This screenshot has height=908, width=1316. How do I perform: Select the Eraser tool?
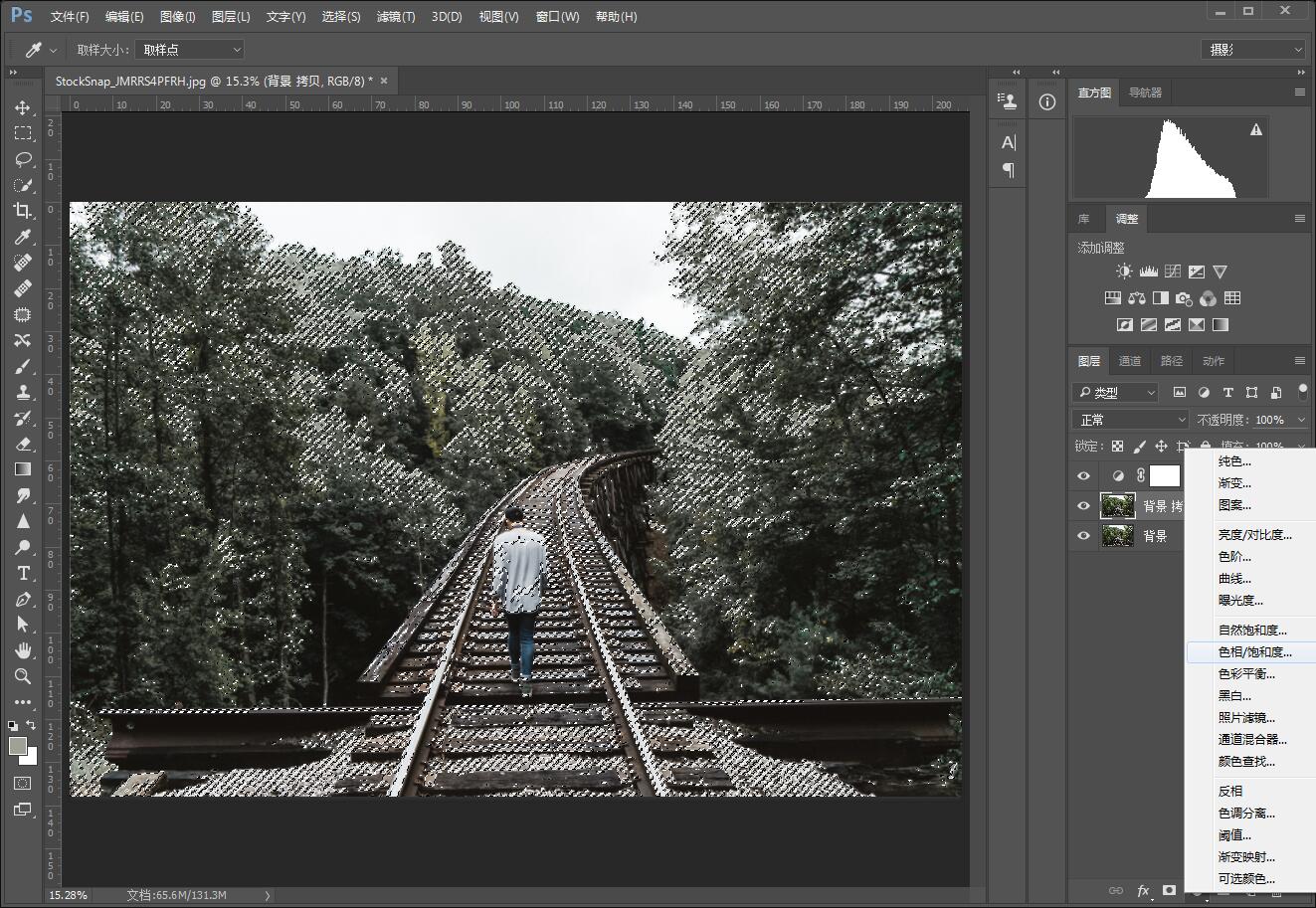(22, 444)
